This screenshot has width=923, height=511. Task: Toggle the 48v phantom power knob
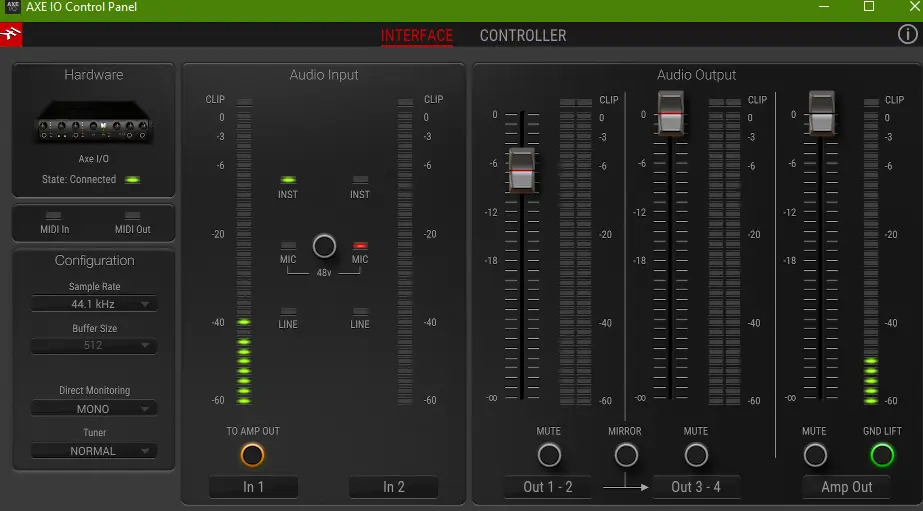pyautogui.click(x=324, y=246)
